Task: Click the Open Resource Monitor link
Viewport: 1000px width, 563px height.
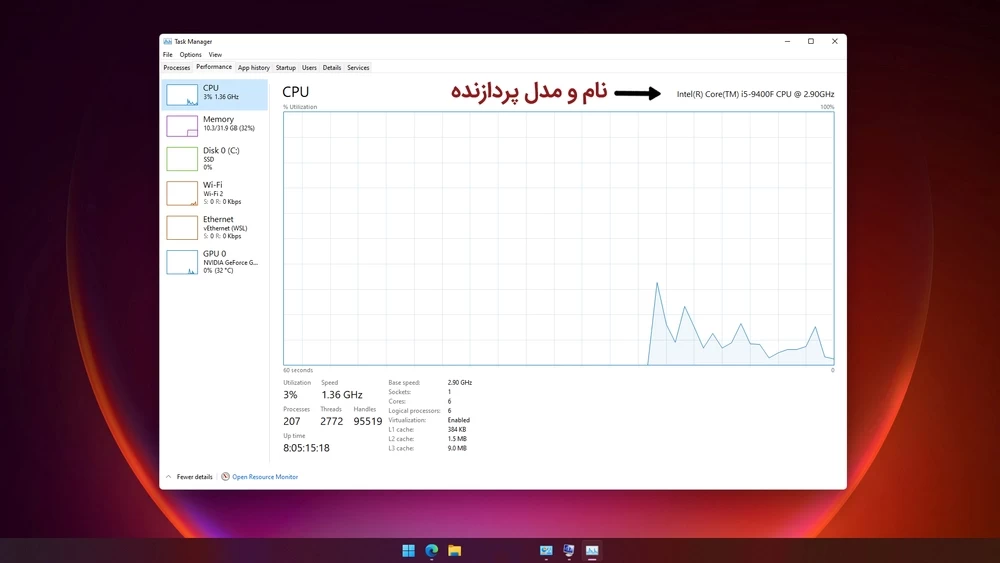Action: pyautogui.click(x=265, y=477)
